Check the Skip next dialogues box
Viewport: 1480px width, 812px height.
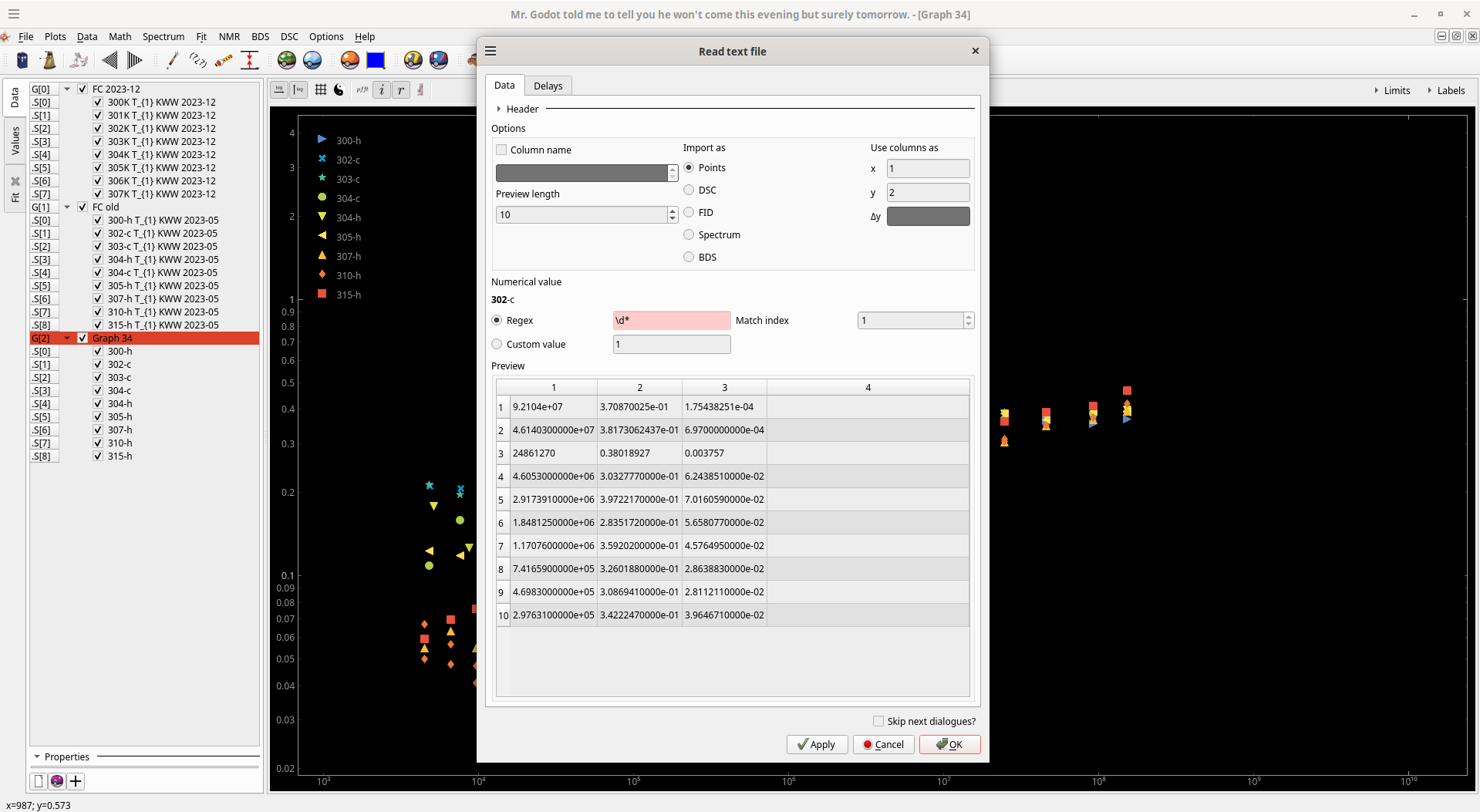878,721
